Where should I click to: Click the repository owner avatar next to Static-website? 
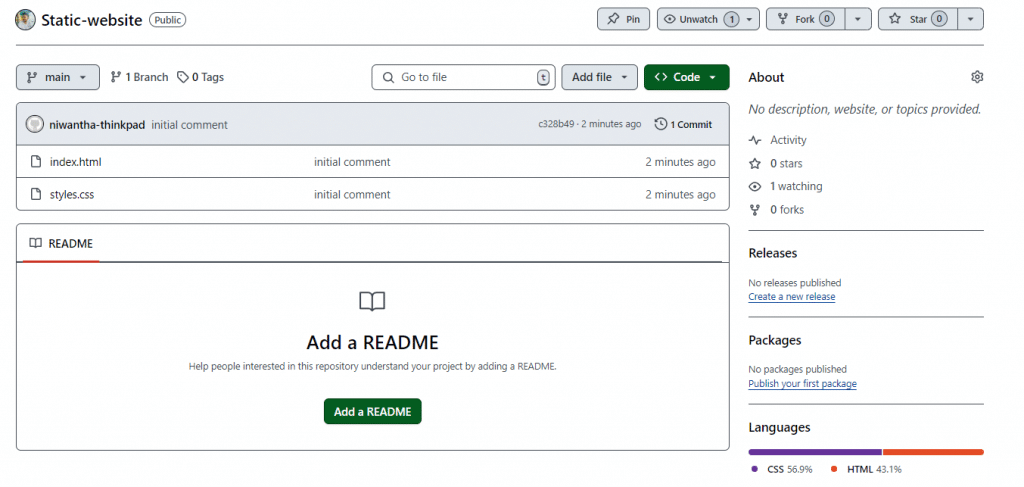(x=26, y=19)
